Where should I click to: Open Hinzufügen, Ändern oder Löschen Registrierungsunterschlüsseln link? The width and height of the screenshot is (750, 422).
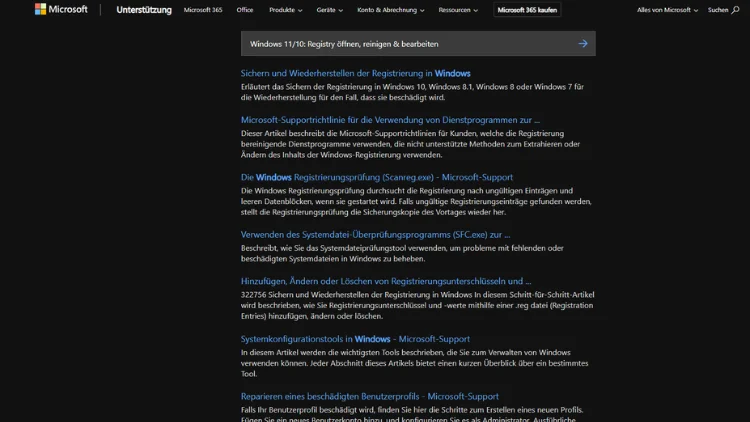386,281
